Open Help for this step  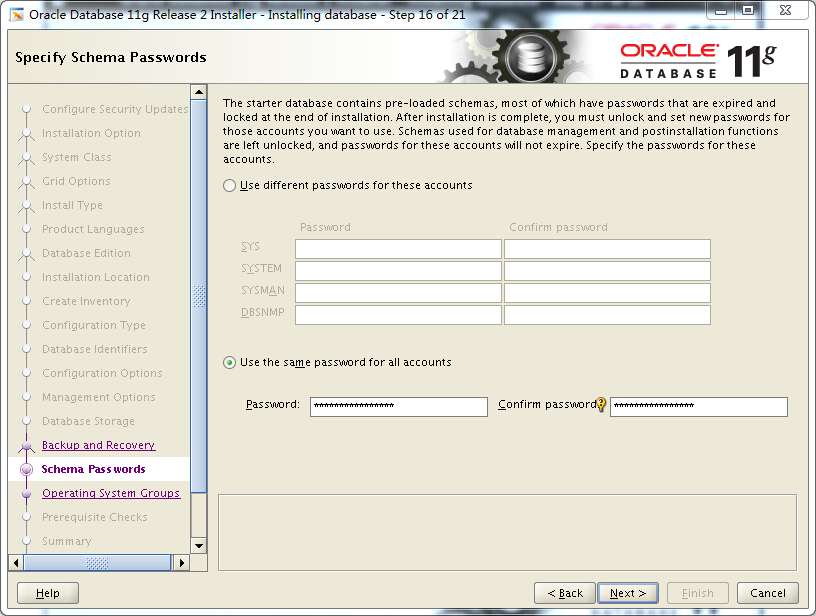click(46, 592)
